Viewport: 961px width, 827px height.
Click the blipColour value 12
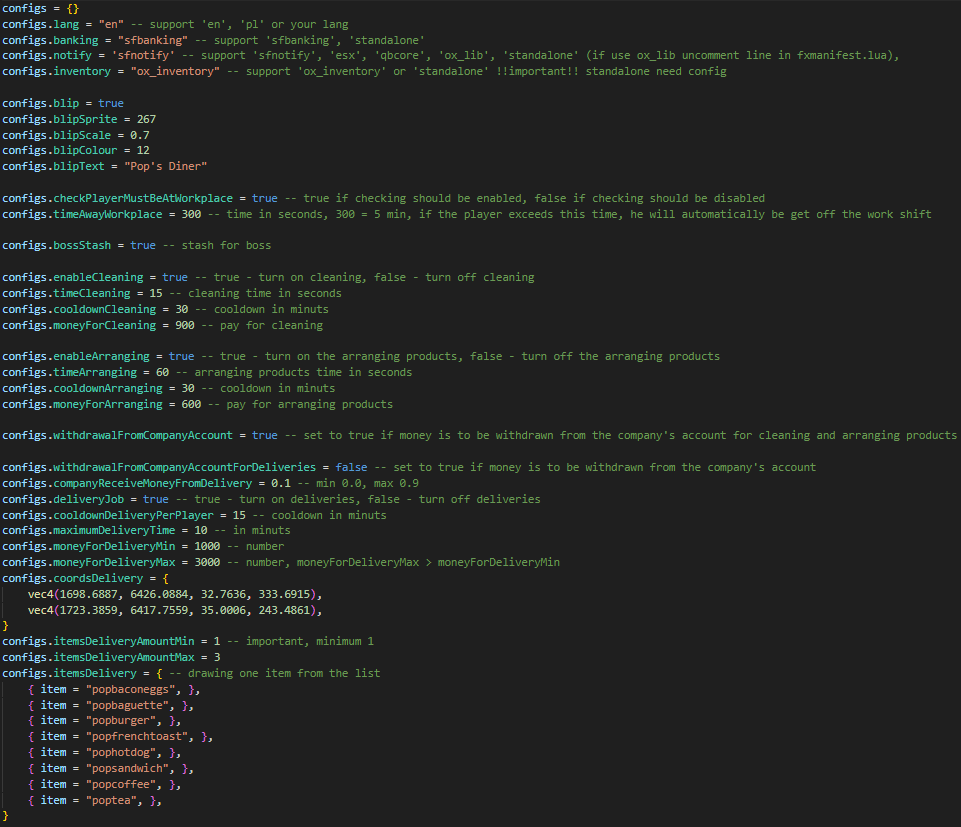click(143, 151)
